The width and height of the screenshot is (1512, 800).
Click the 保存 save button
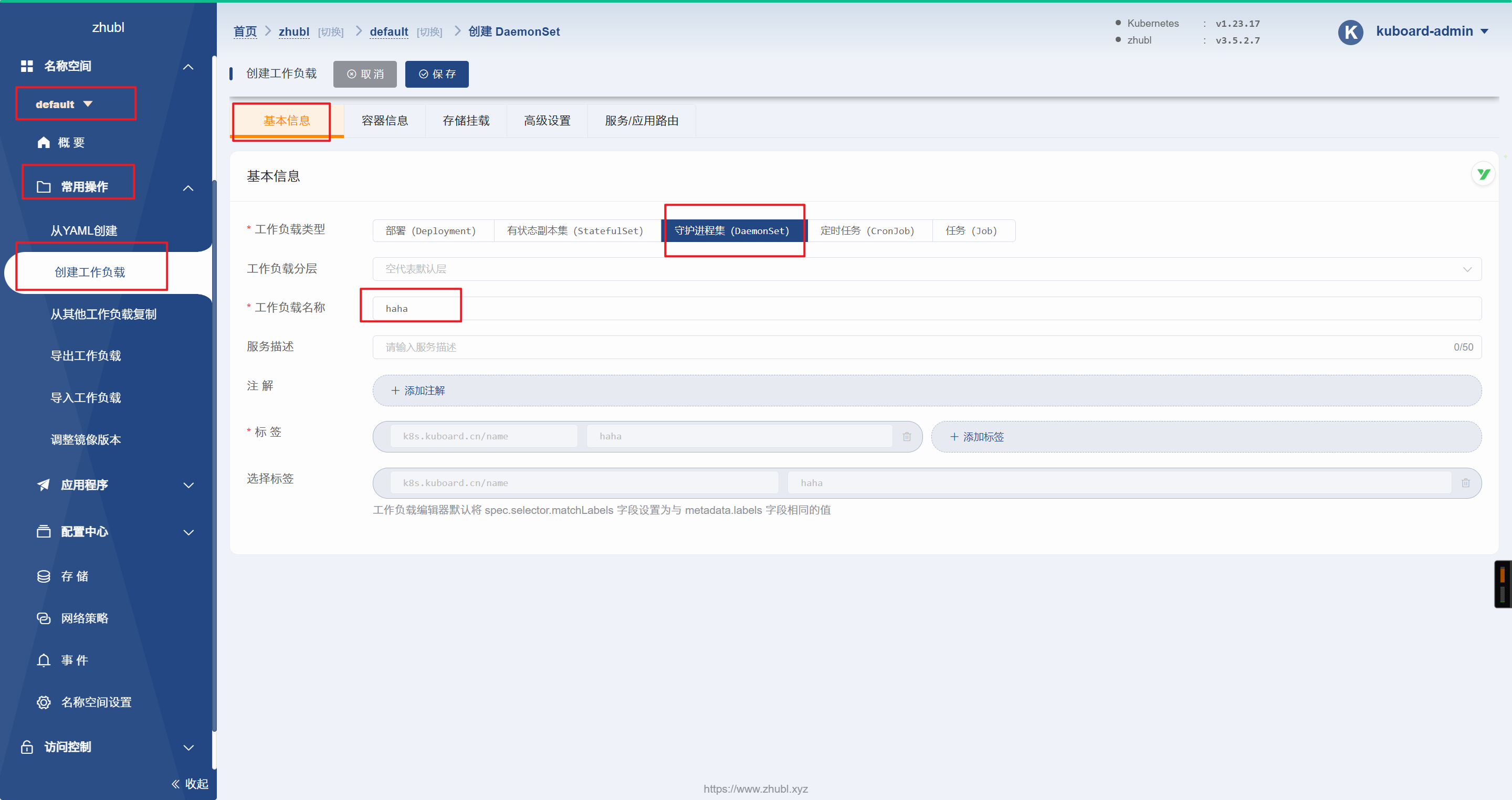tap(437, 74)
